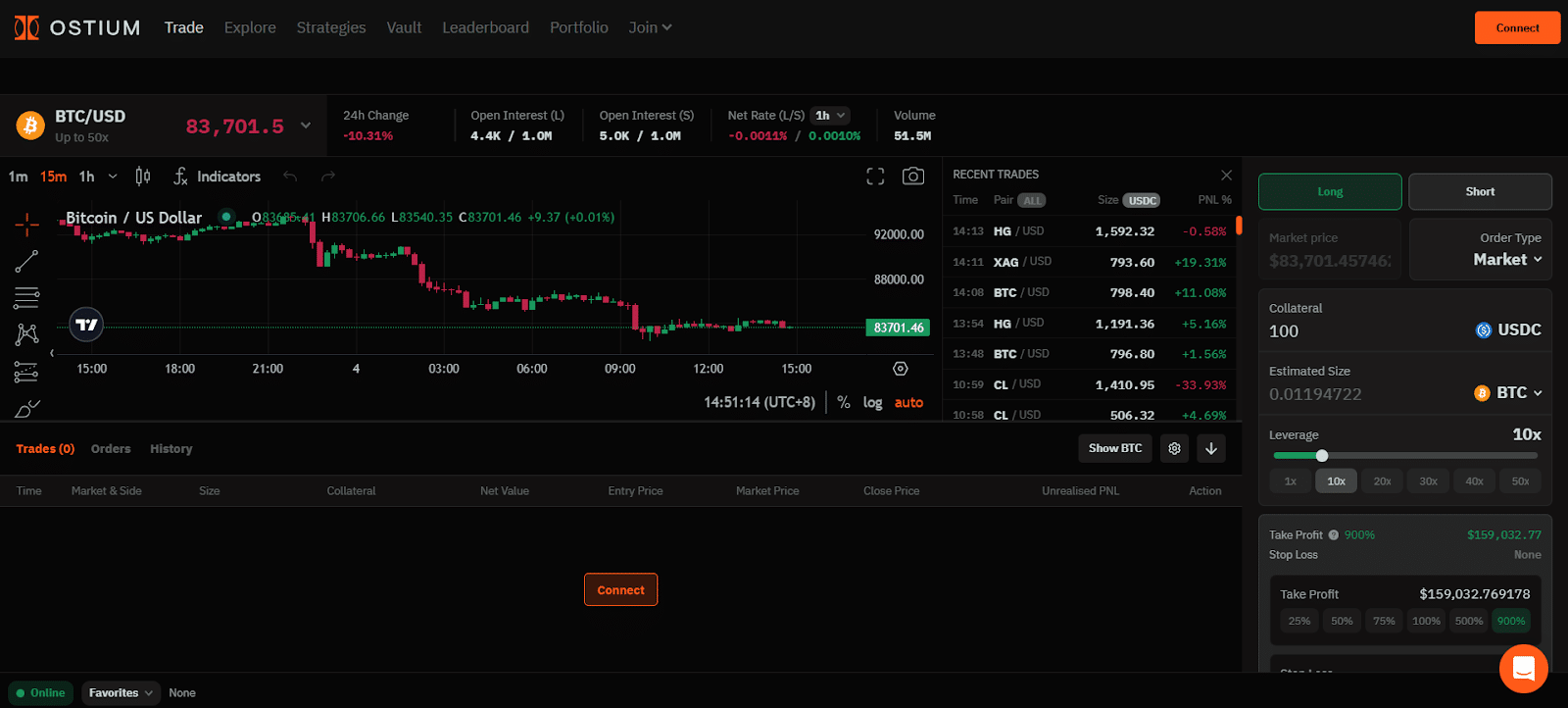Click the download arrow icon
1568x708 pixels.
pos(1211,448)
